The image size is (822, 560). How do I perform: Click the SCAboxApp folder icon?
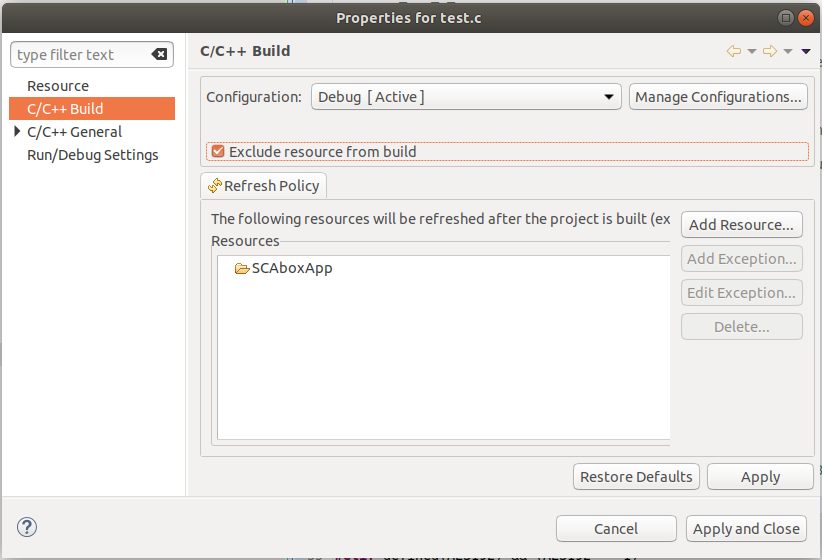point(241,268)
